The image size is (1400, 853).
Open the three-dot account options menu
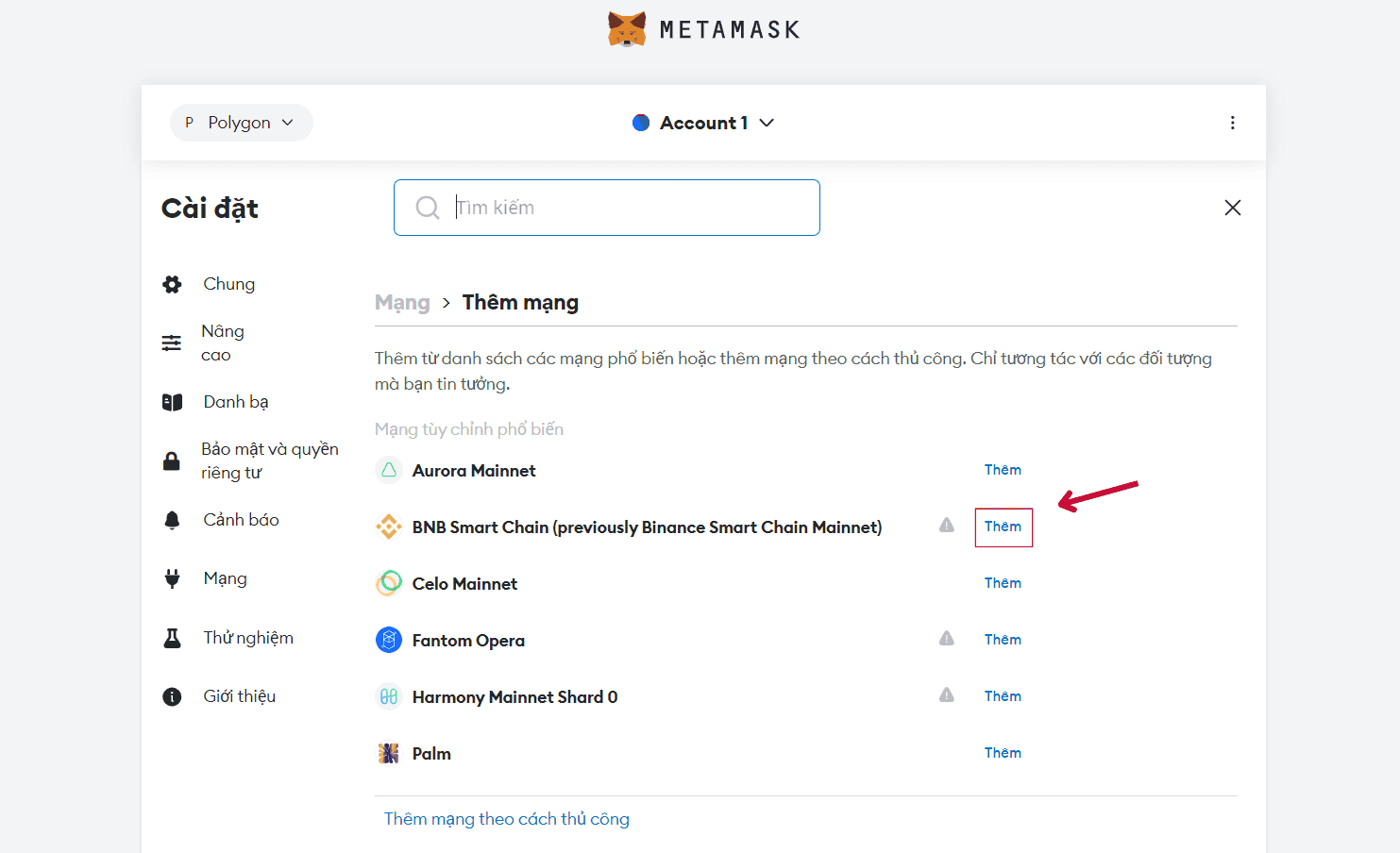(x=1232, y=123)
